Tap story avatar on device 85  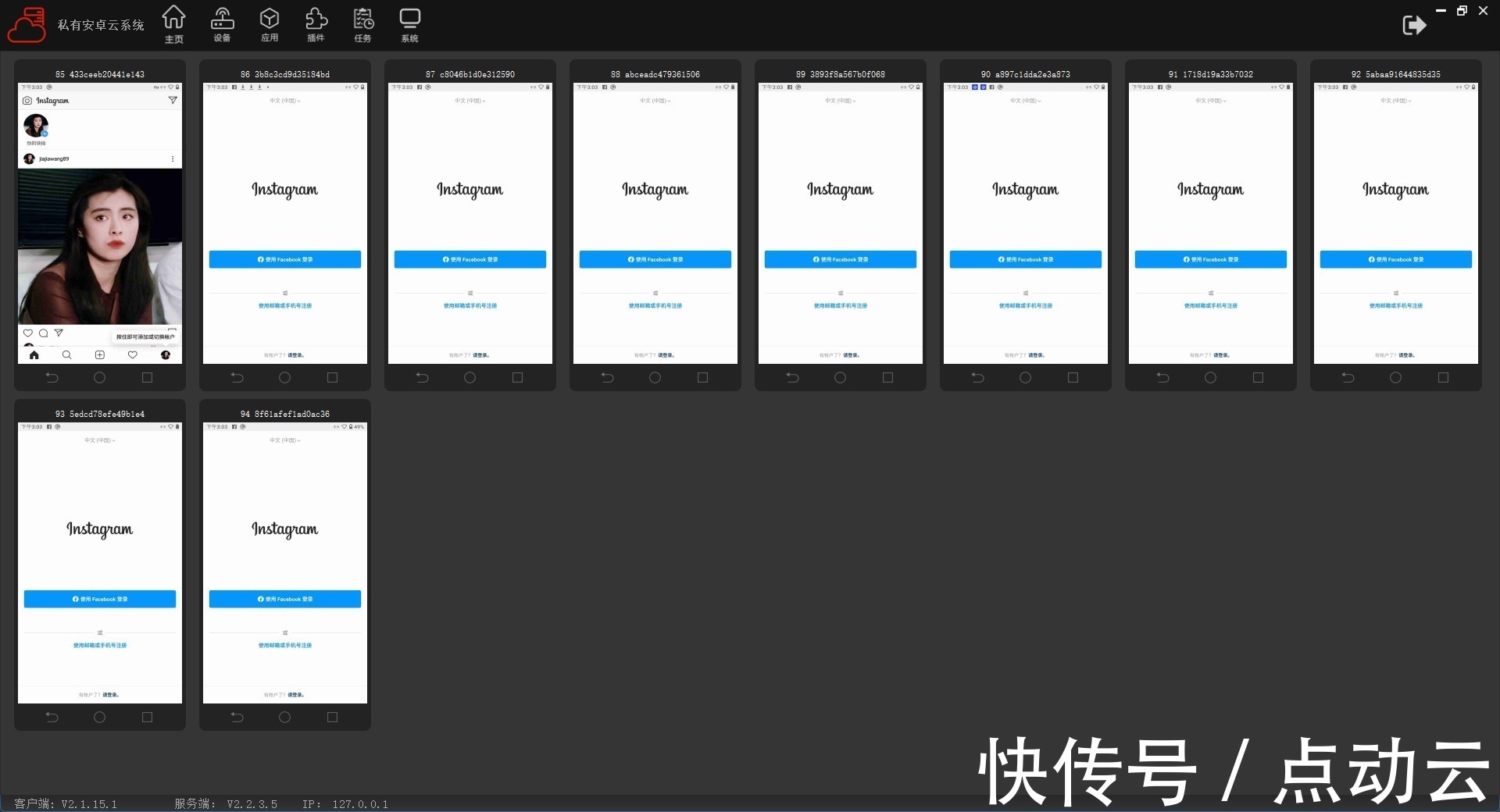click(36, 126)
